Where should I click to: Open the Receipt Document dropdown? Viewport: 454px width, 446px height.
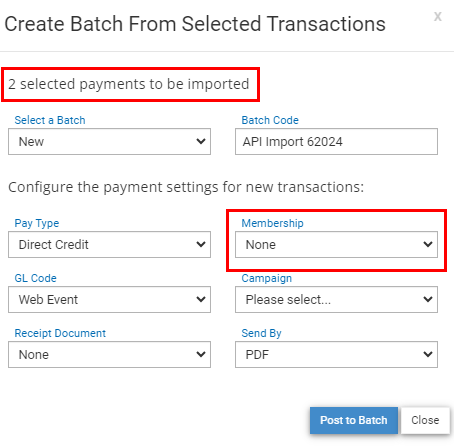coord(109,355)
